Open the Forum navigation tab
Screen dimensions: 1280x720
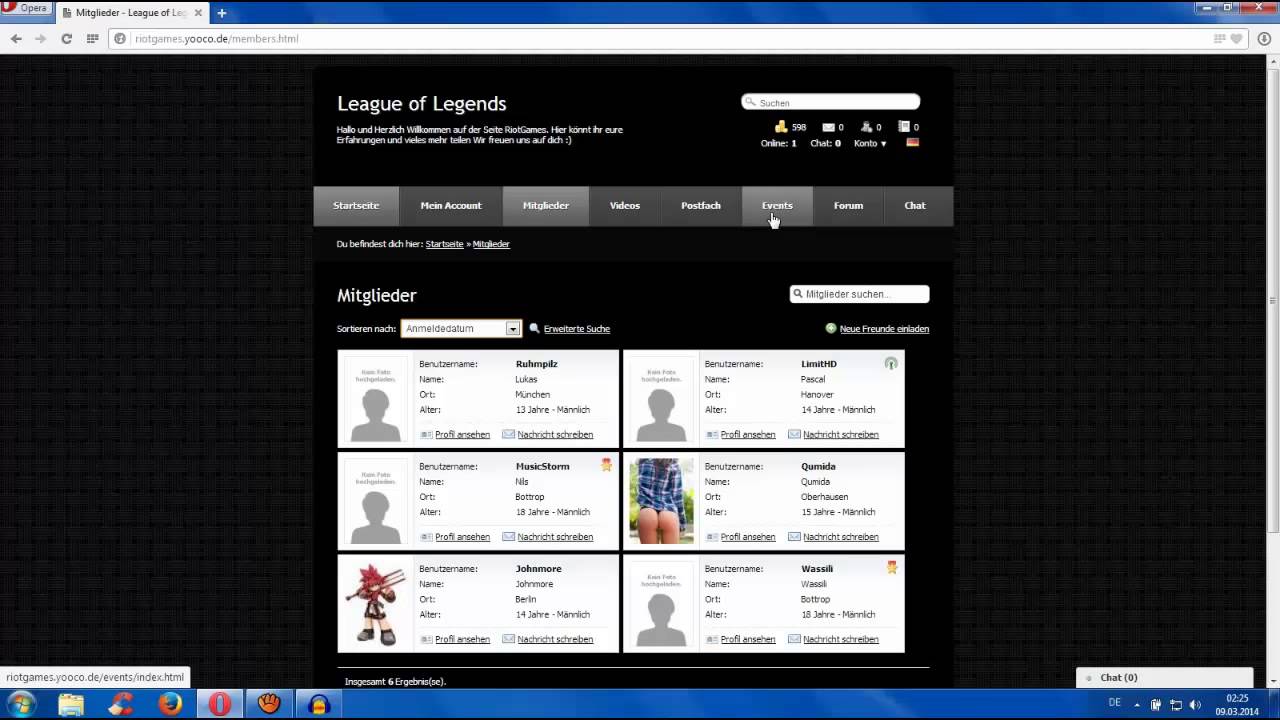tap(848, 206)
